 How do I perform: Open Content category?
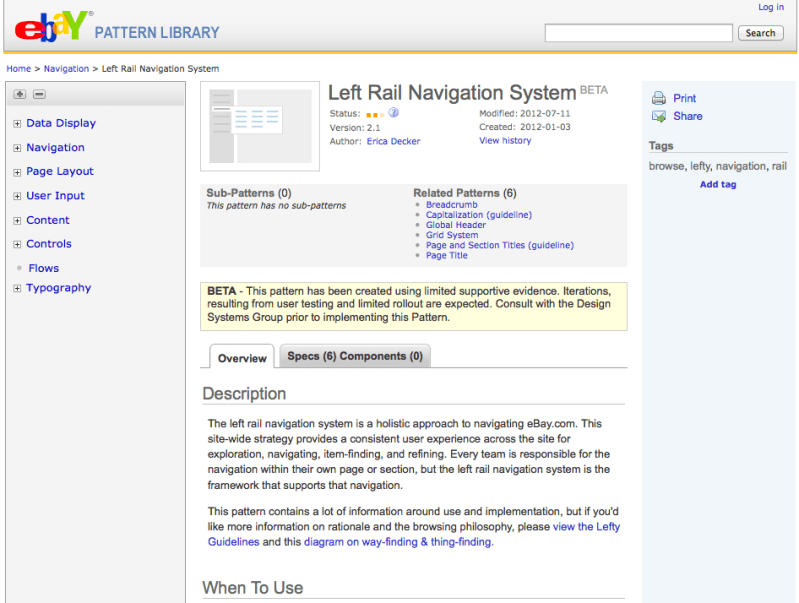tap(48, 220)
